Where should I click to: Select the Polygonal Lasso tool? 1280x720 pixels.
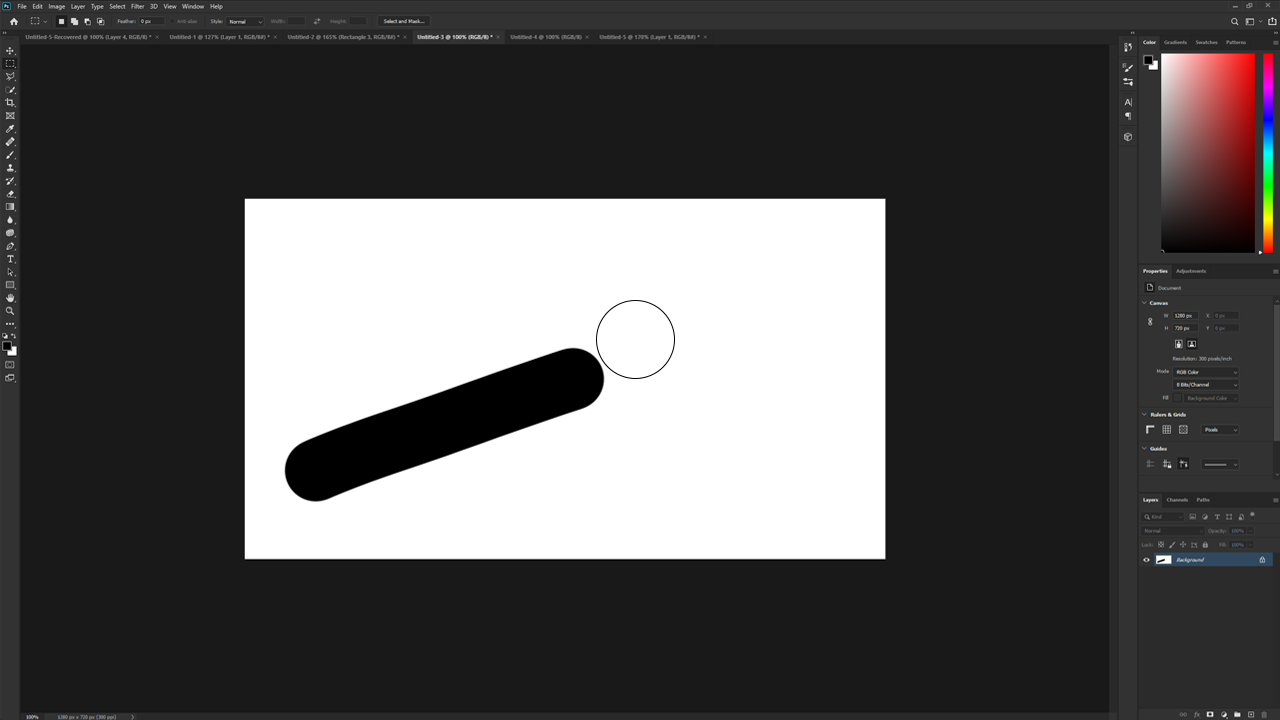[x=11, y=76]
